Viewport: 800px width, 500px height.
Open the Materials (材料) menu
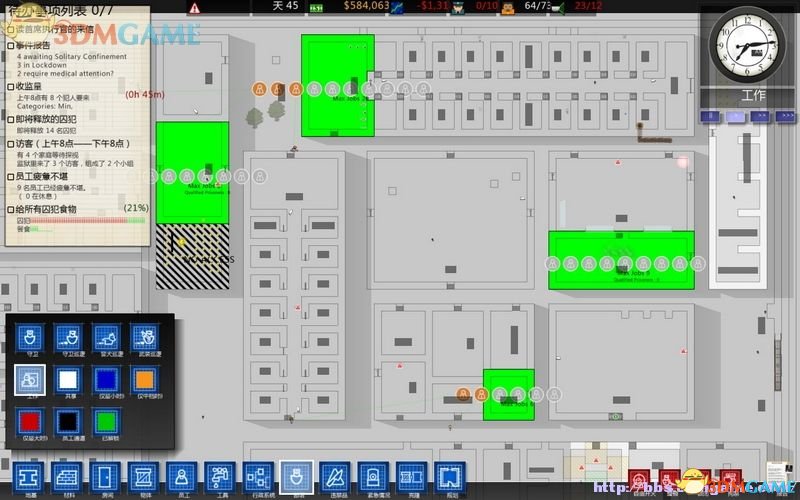click(67, 478)
